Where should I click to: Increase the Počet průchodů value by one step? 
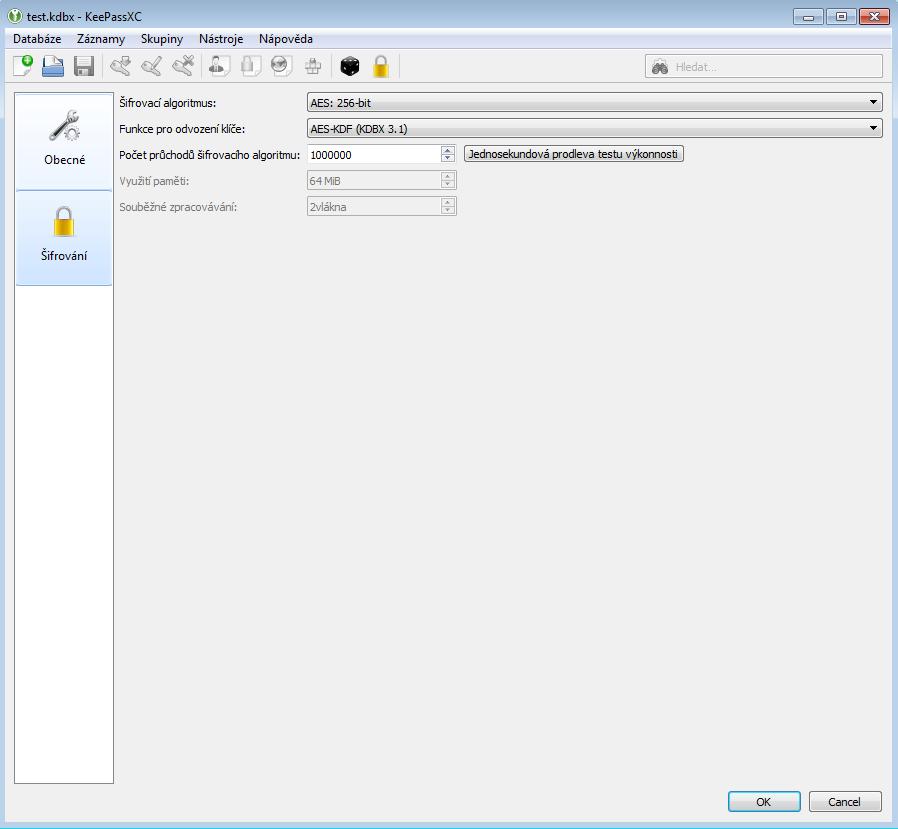click(448, 150)
